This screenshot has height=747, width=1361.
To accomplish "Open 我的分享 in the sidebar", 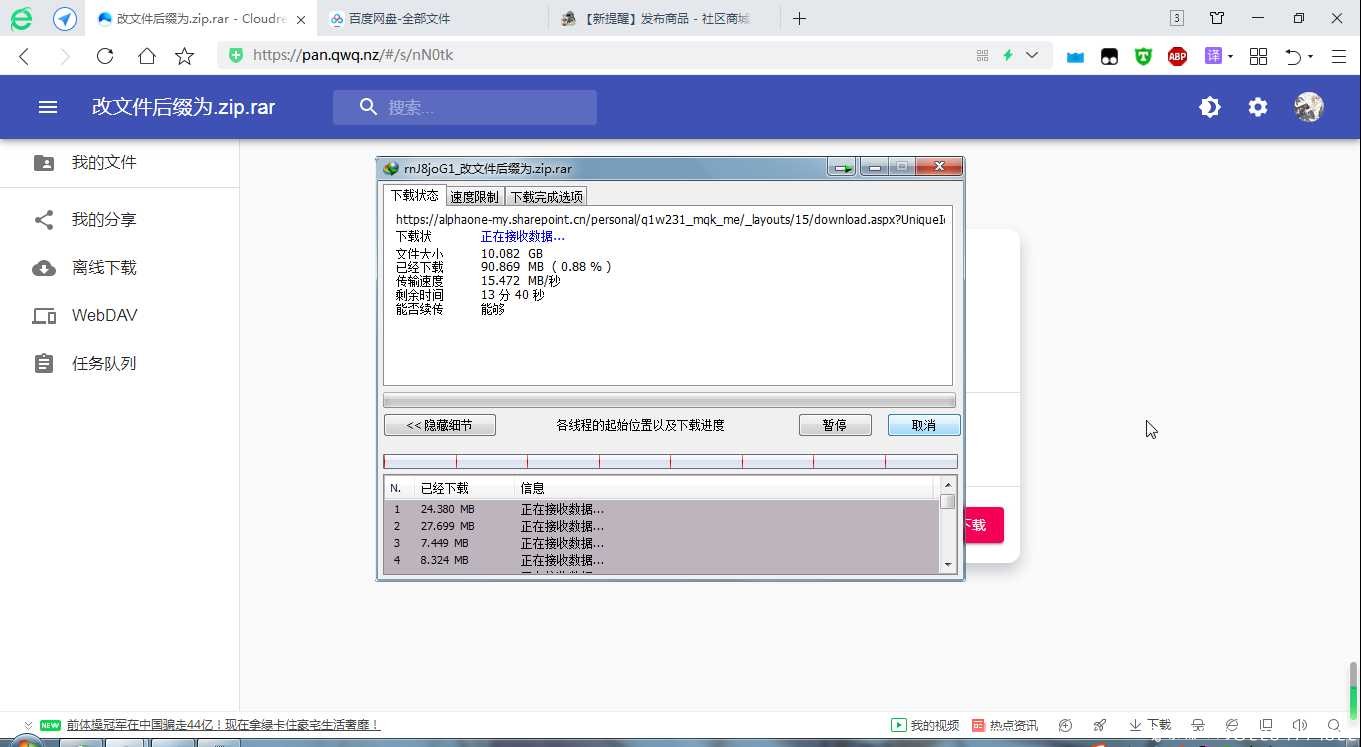I will tap(119, 220).
